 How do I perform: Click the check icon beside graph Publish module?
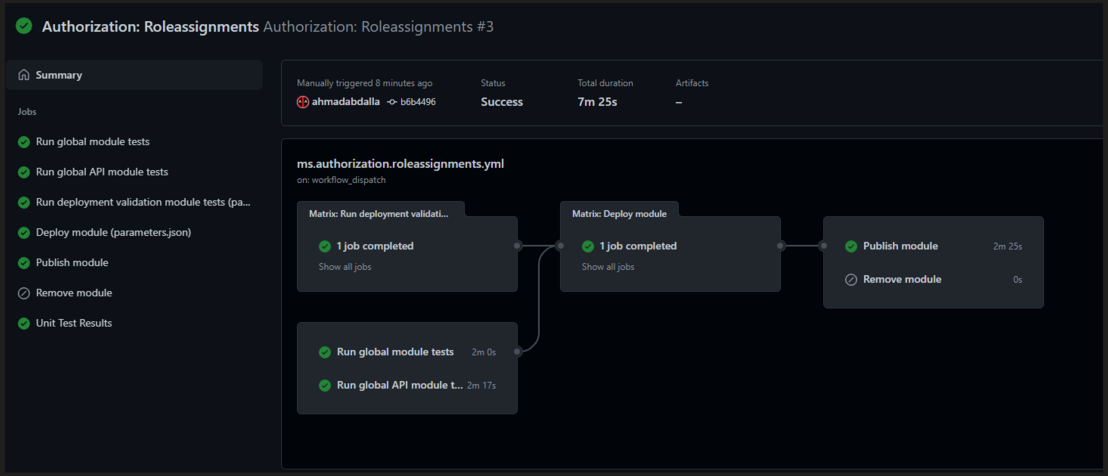click(851, 246)
